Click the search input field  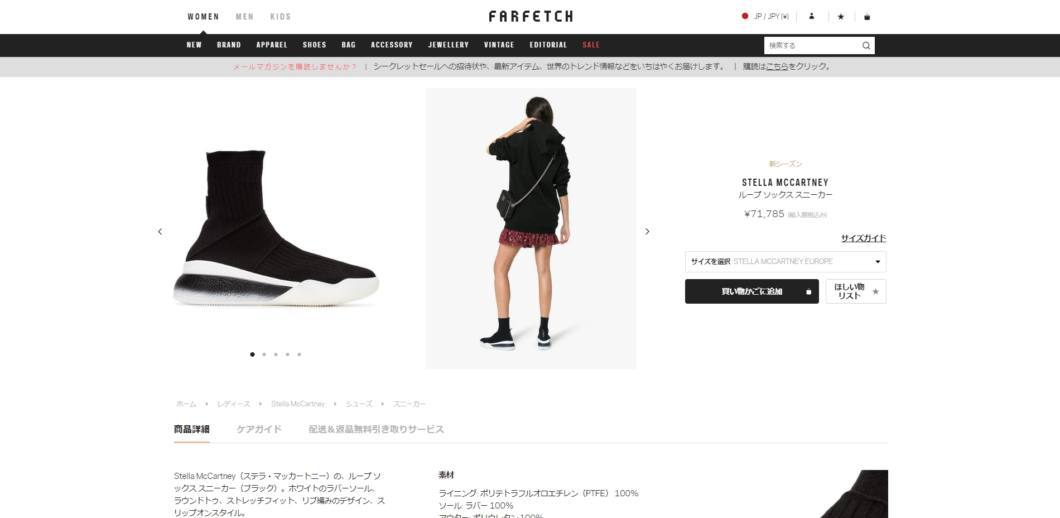pos(812,45)
